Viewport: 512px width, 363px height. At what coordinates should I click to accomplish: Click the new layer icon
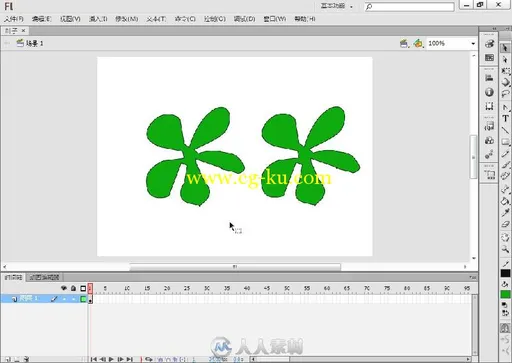click(7, 359)
